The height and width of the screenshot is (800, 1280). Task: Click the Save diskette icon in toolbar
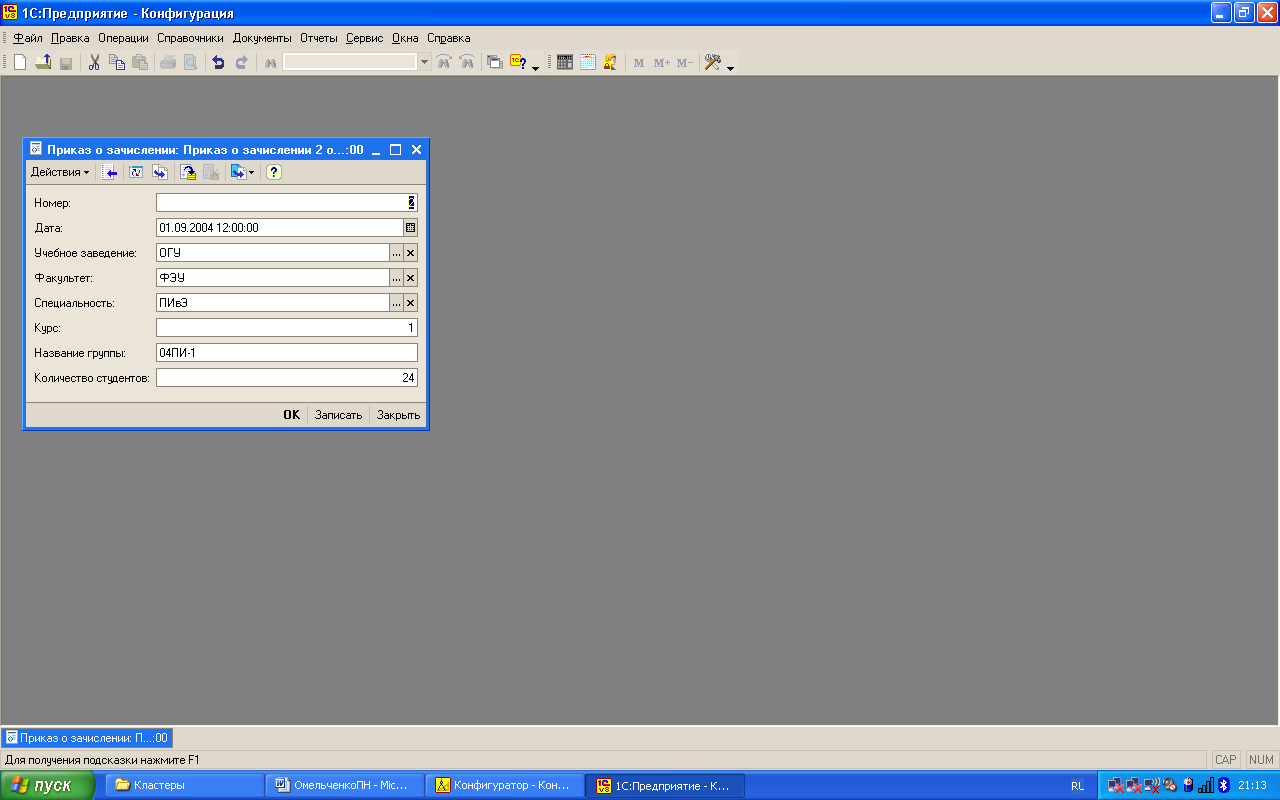[x=66, y=62]
